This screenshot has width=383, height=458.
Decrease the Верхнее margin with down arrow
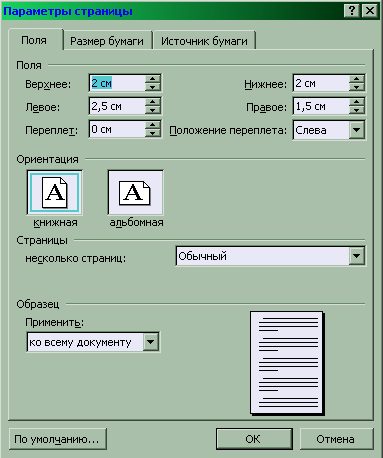click(x=153, y=87)
